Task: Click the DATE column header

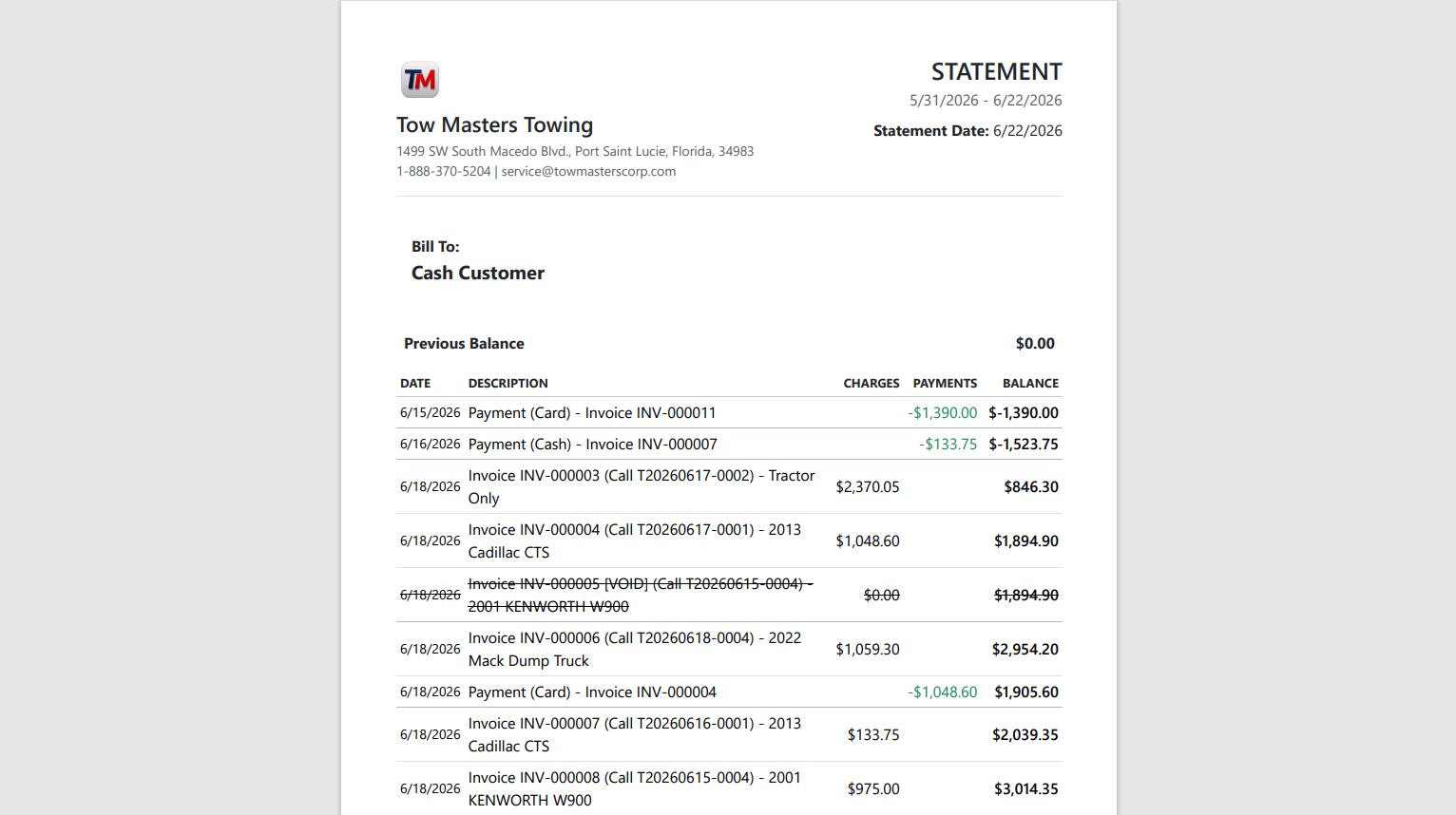Action: pyautogui.click(x=415, y=384)
